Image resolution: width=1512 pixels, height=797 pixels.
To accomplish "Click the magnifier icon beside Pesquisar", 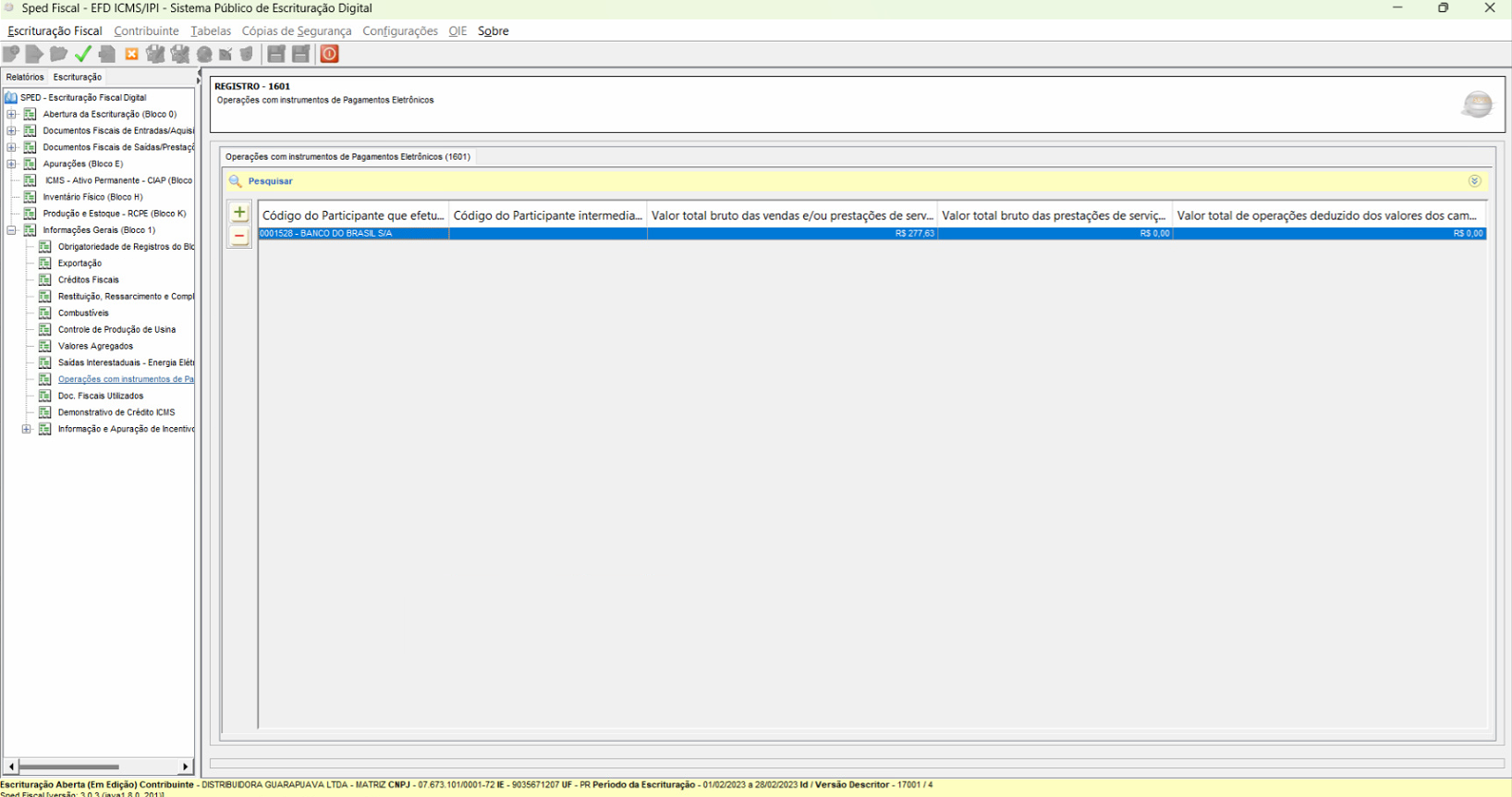I will pos(236,181).
